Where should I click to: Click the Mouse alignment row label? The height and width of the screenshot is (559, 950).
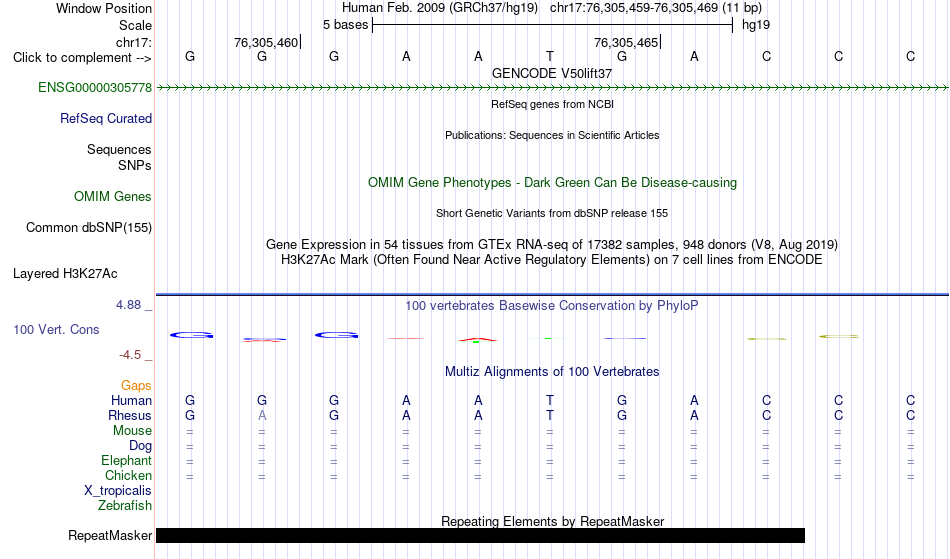pos(132,431)
